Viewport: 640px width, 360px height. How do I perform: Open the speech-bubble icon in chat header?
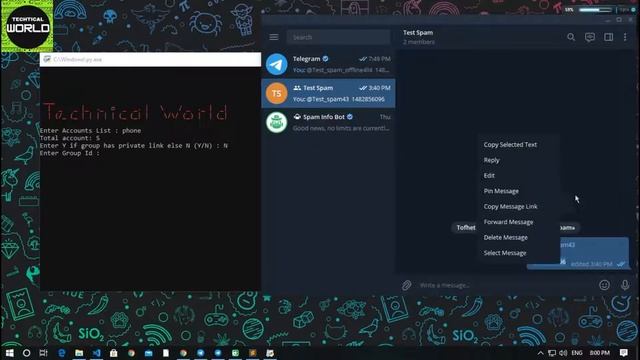click(x=590, y=37)
